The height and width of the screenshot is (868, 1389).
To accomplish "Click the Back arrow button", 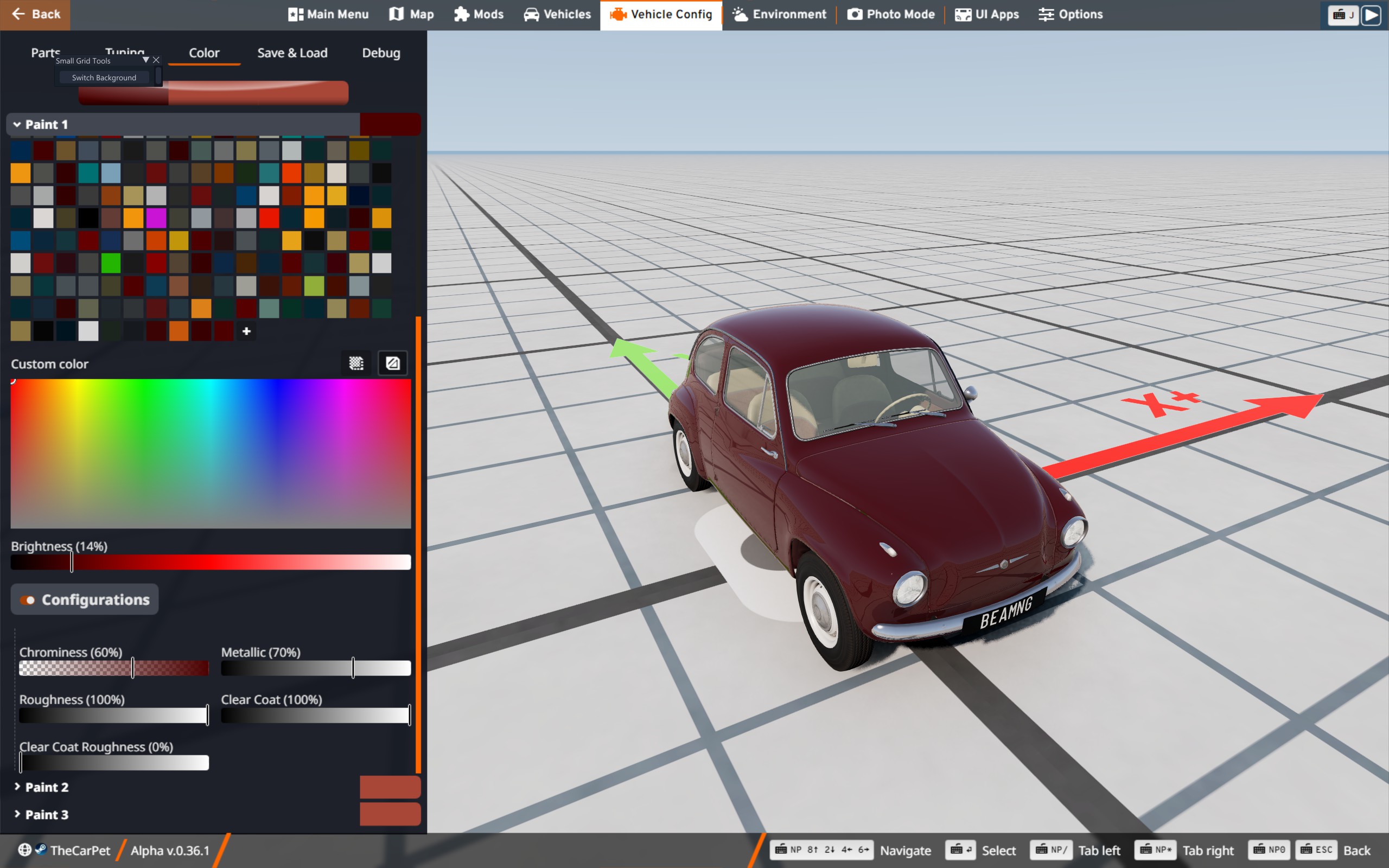I will pos(35,14).
